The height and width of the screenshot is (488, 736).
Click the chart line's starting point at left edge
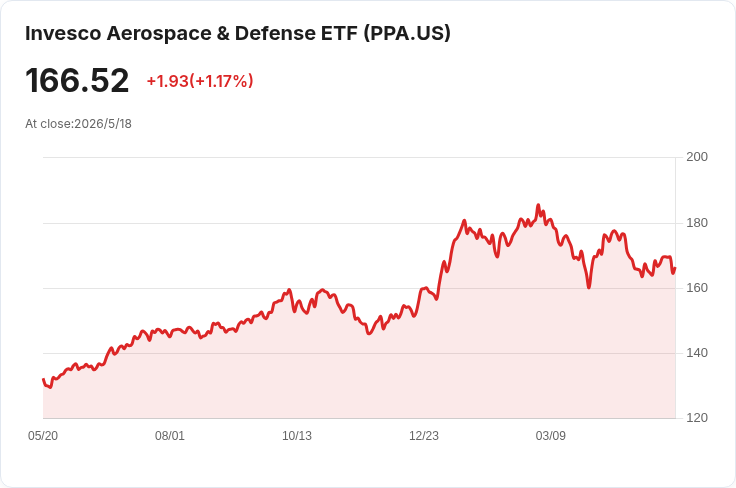tap(43, 379)
